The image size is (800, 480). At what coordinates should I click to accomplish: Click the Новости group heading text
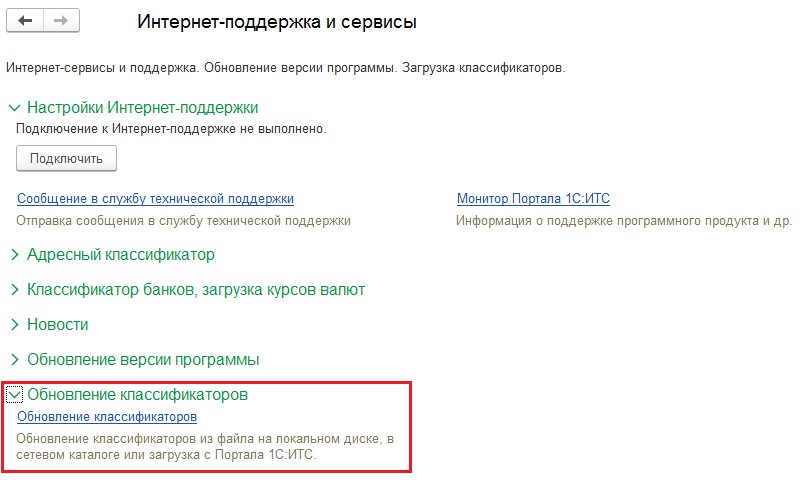(x=58, y=324)
